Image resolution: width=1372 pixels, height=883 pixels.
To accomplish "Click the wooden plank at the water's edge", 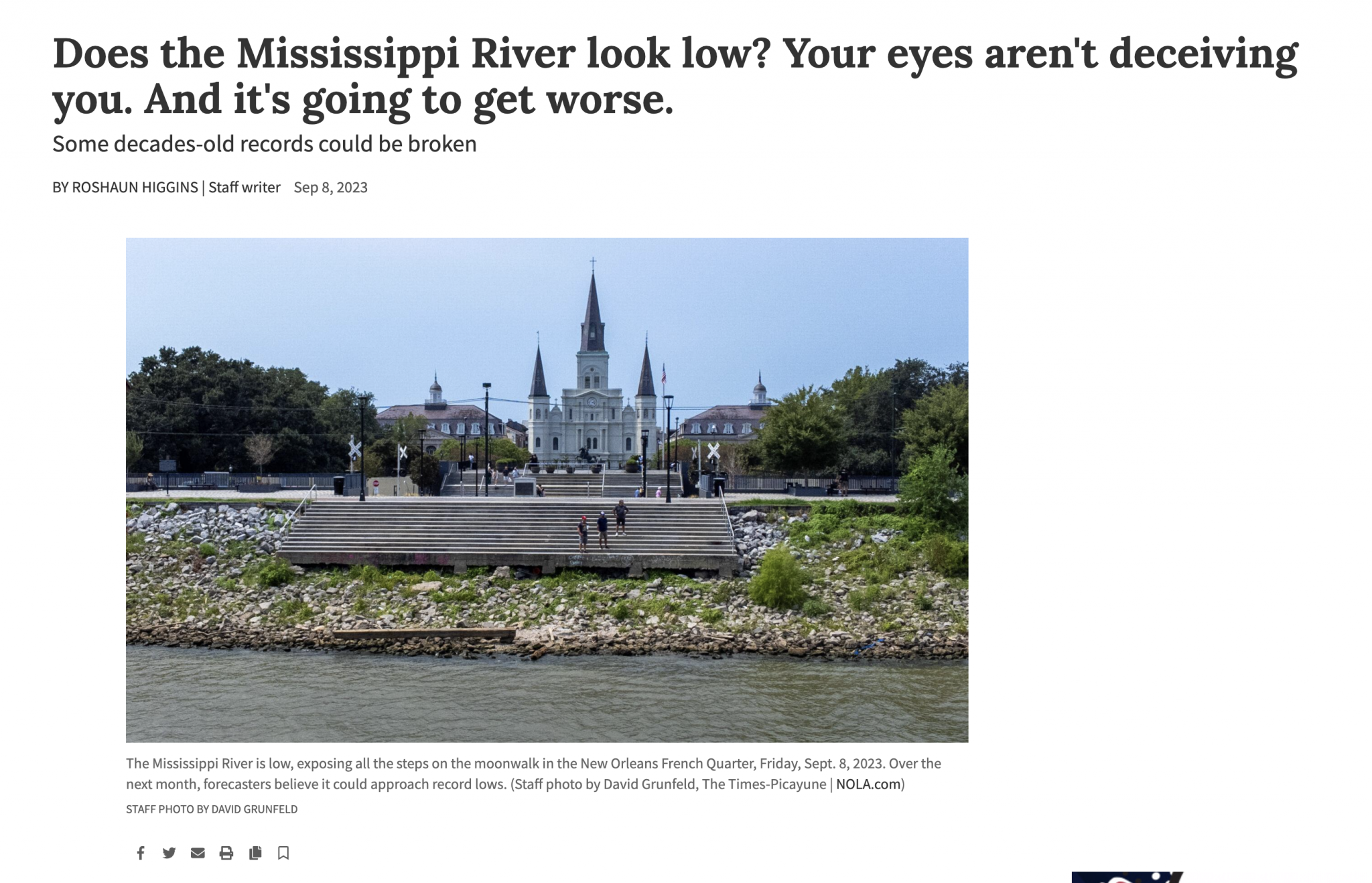I will (424, 633).
